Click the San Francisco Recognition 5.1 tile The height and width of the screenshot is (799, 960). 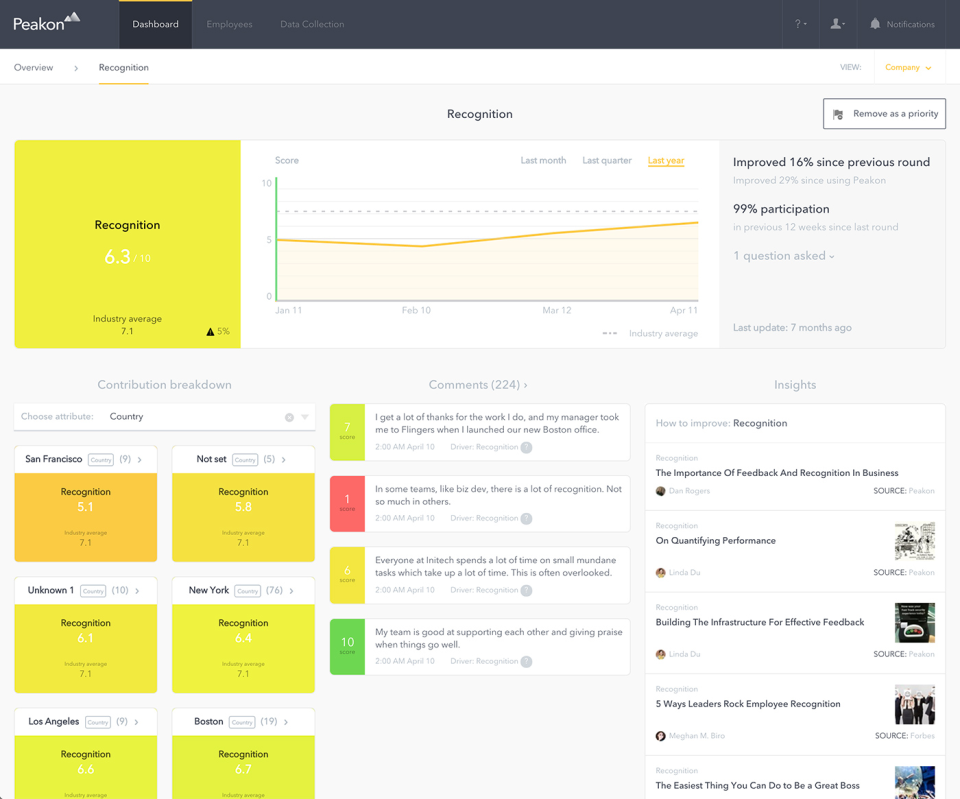point(86,516)
